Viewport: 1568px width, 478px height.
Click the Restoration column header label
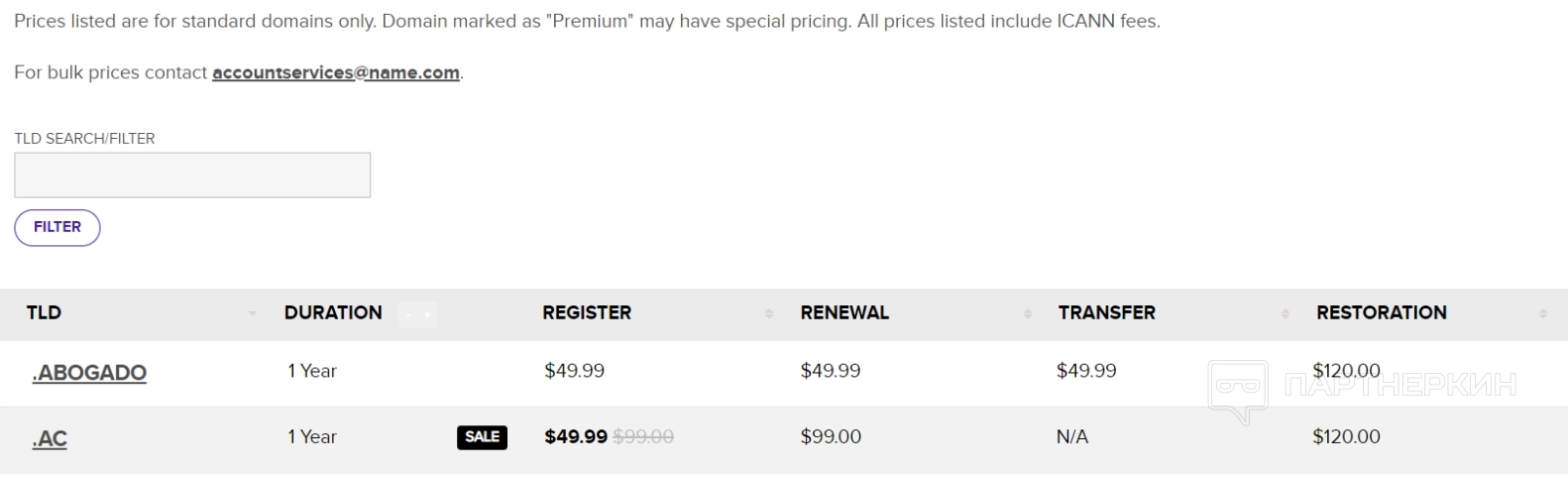(1381, 312)
